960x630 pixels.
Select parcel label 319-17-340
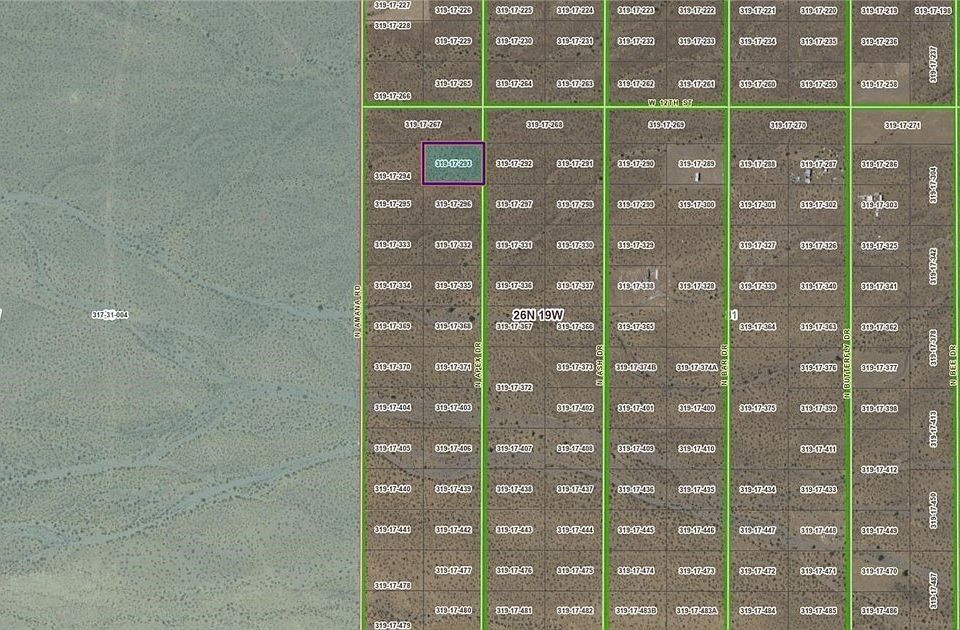[819, 286]
